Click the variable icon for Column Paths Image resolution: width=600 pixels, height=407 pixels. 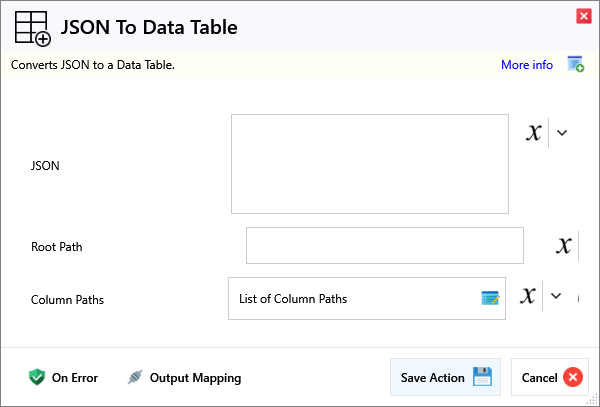(x=528, y=296)
